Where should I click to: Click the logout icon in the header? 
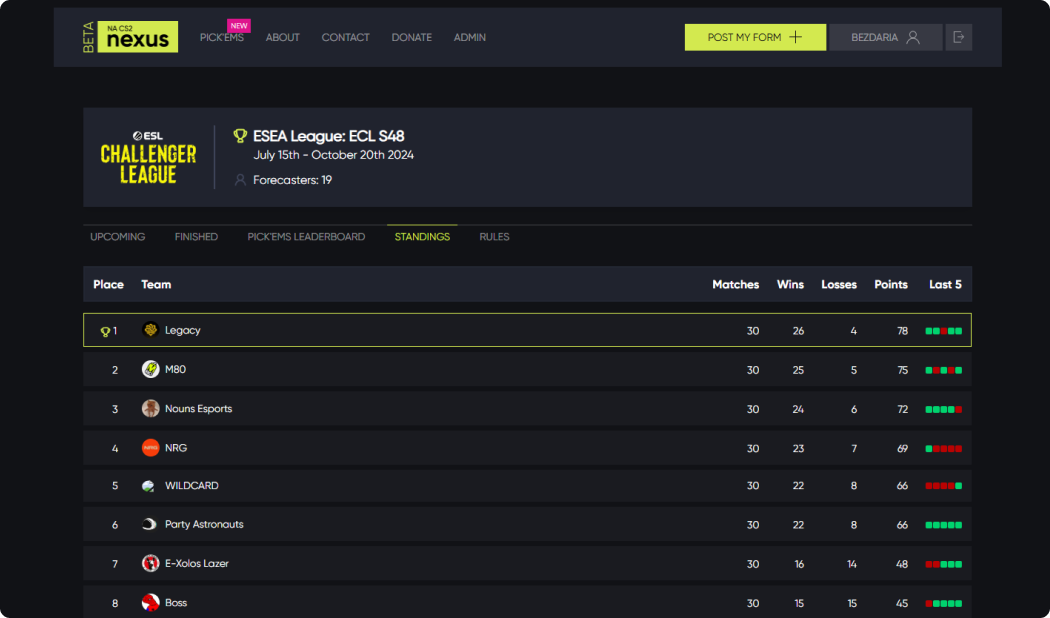coord(958,37)
